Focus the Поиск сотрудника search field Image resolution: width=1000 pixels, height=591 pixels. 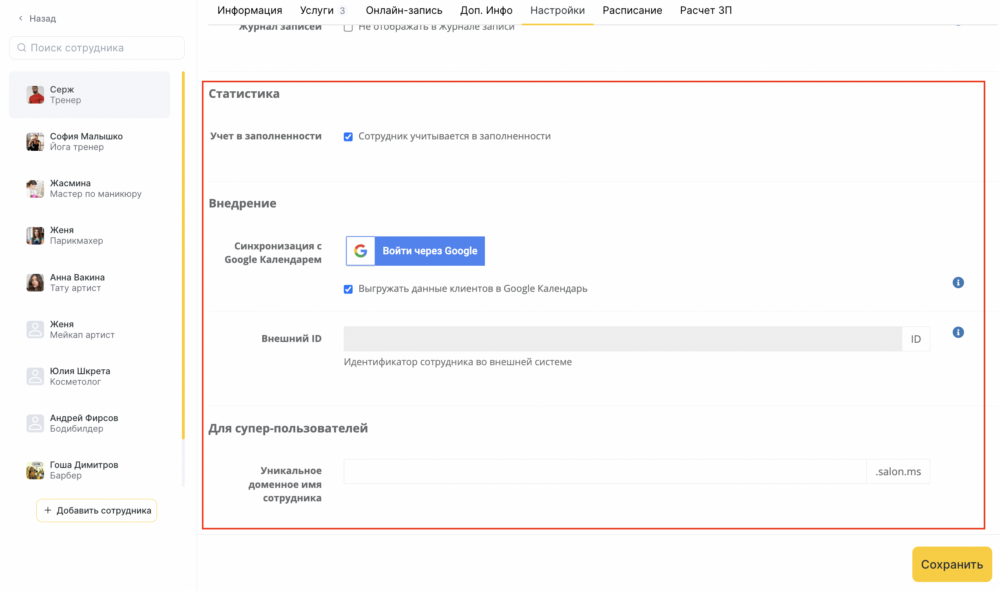coord(97,48)
